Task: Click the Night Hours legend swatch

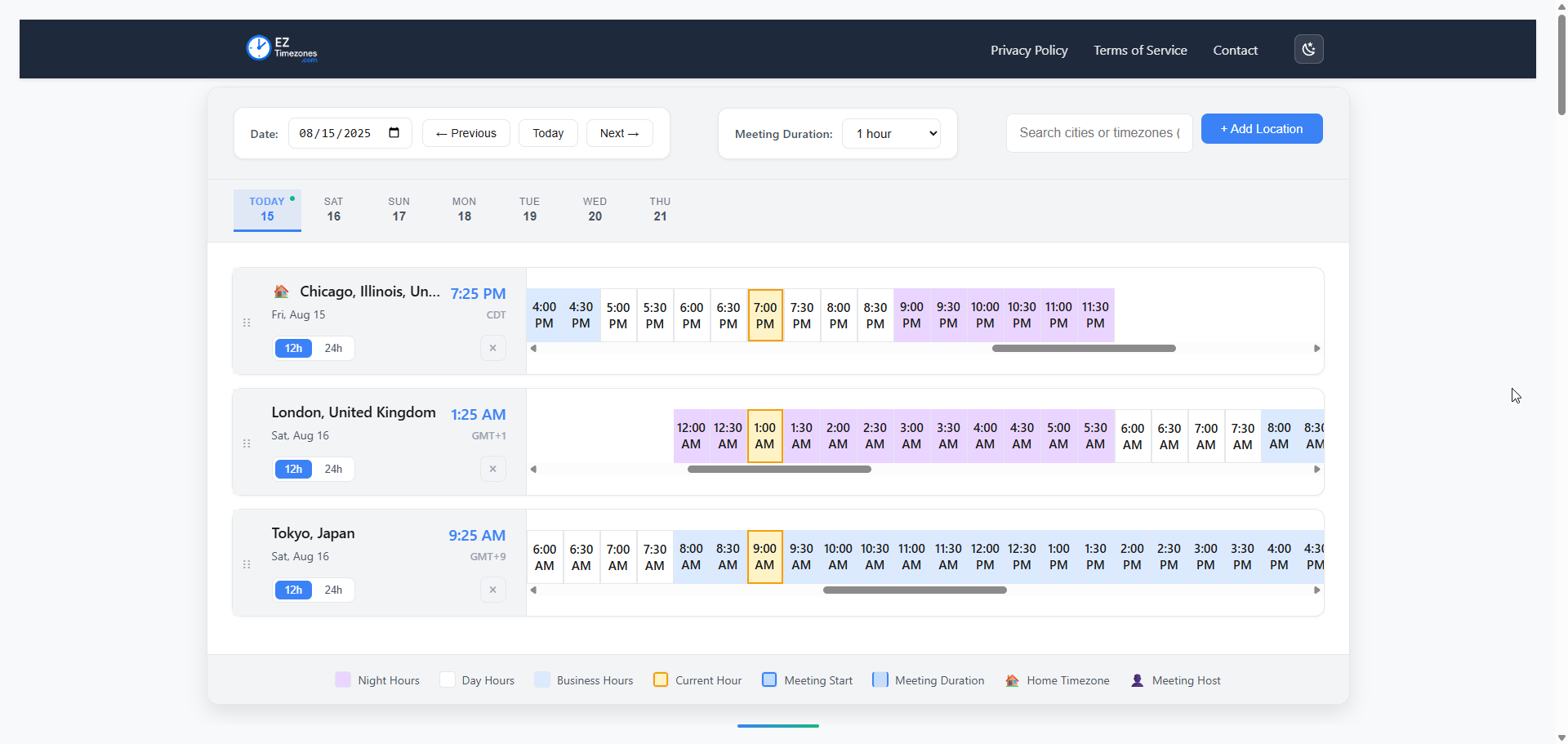Action: [343, 679]
